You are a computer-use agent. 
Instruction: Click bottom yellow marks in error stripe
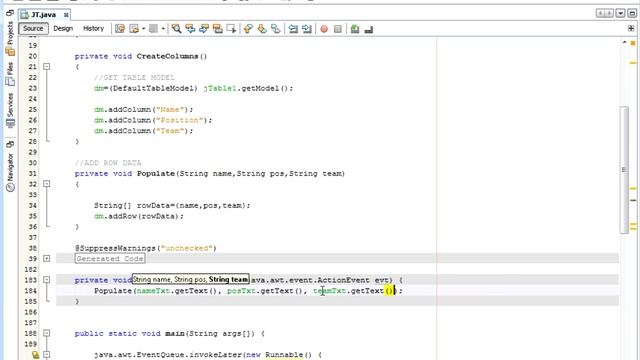coord(633,226)
